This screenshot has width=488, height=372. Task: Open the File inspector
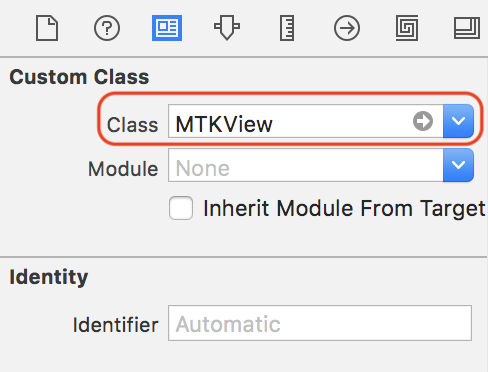point(47,28)
